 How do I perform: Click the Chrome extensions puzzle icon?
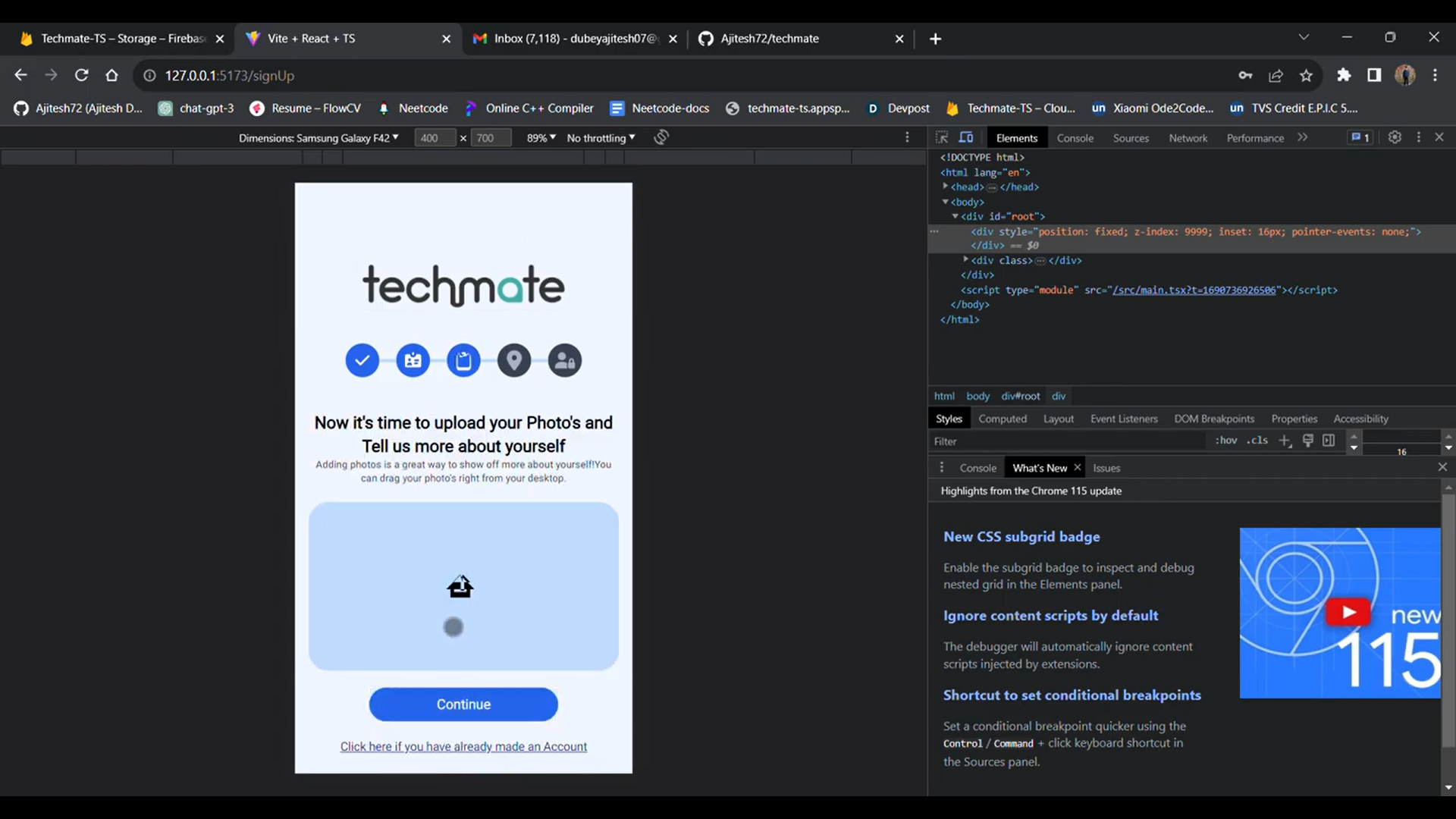pyautogui.click(x=1344, y=75)
